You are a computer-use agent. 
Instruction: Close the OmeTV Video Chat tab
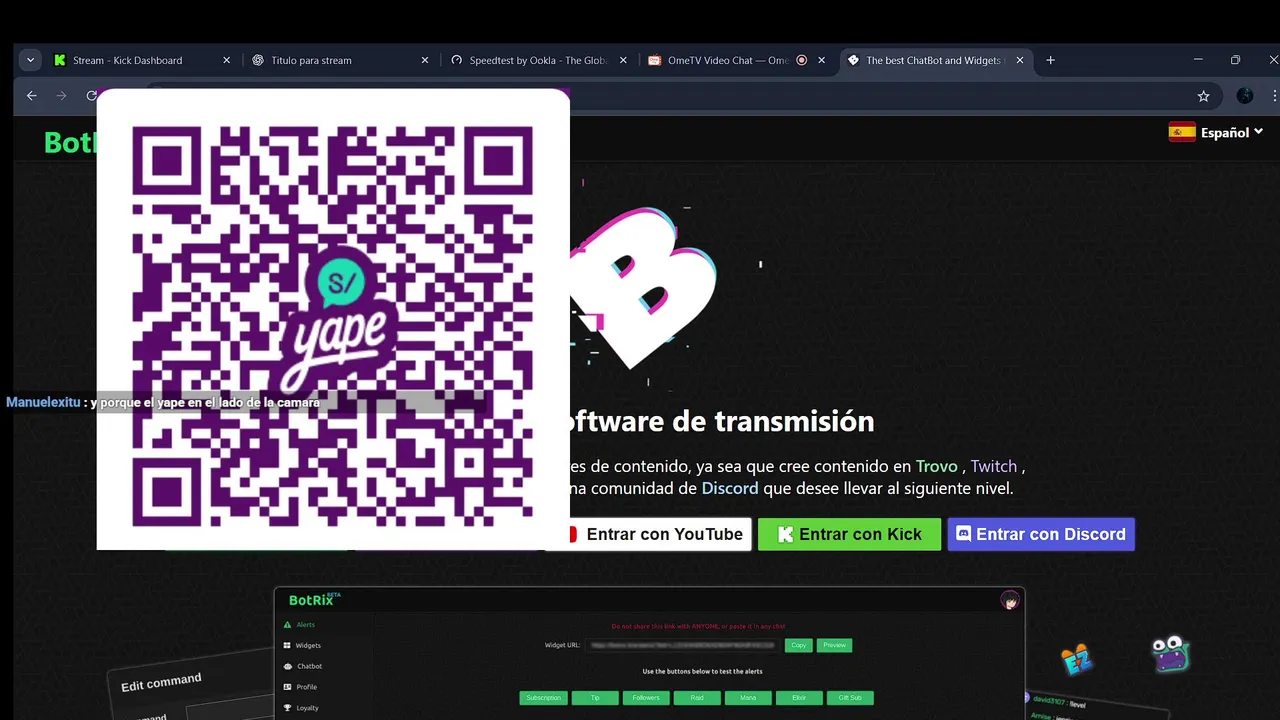pyautogui.click(x=822, y=60)
